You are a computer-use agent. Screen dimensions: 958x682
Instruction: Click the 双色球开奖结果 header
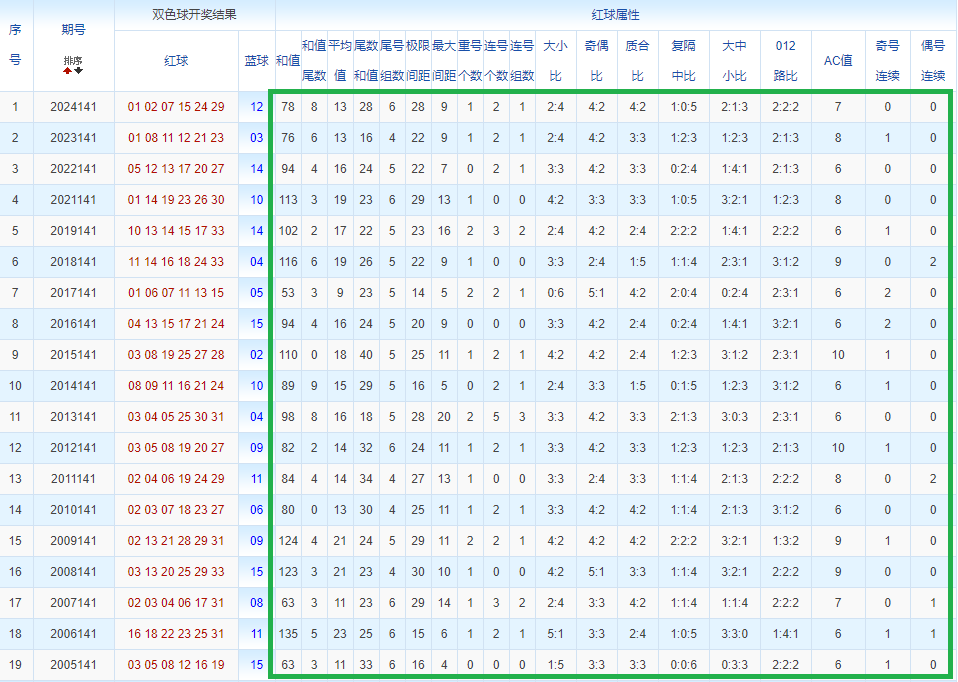coord(194,15)
